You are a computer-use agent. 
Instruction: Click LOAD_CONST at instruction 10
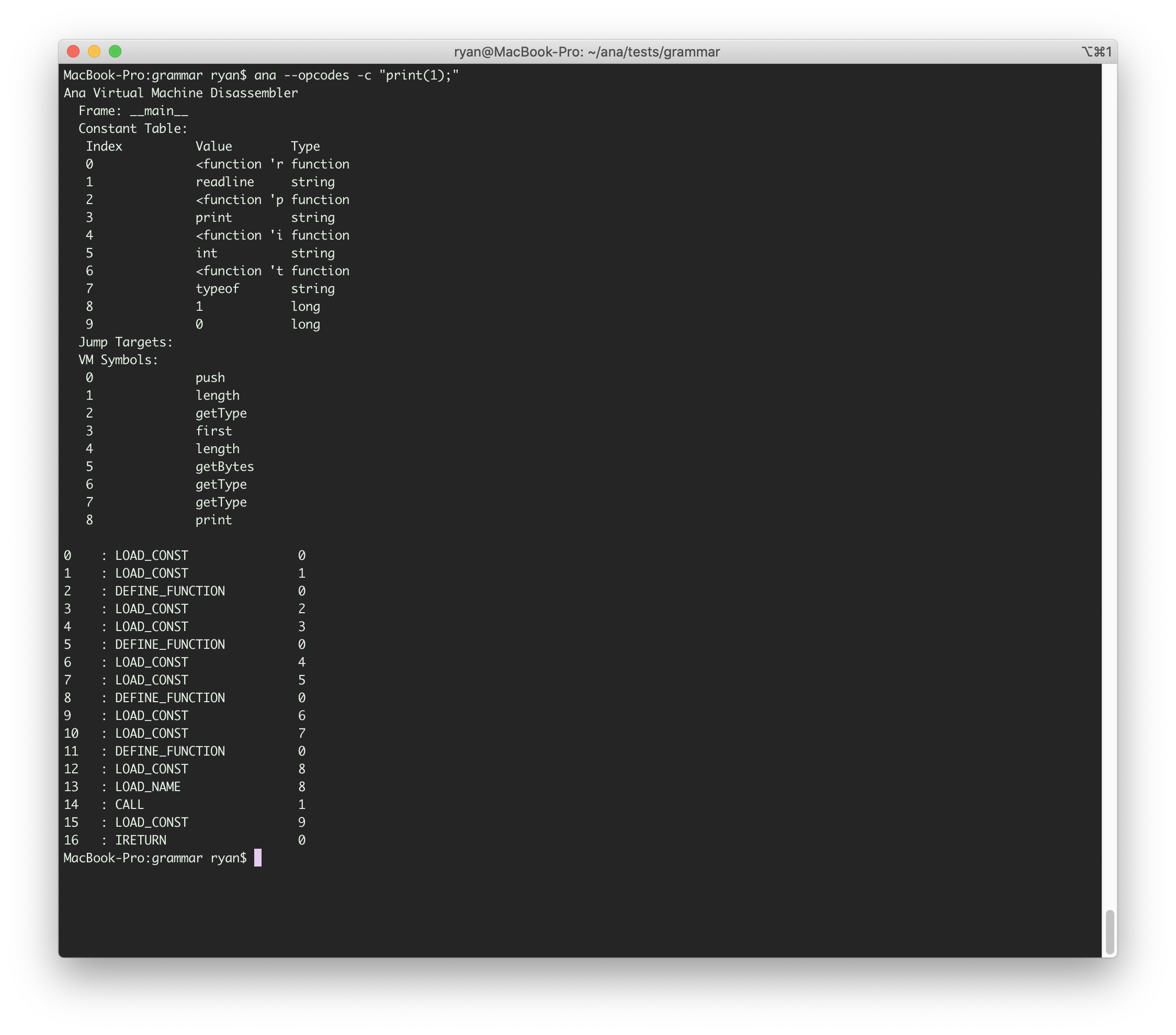(152, 735)
